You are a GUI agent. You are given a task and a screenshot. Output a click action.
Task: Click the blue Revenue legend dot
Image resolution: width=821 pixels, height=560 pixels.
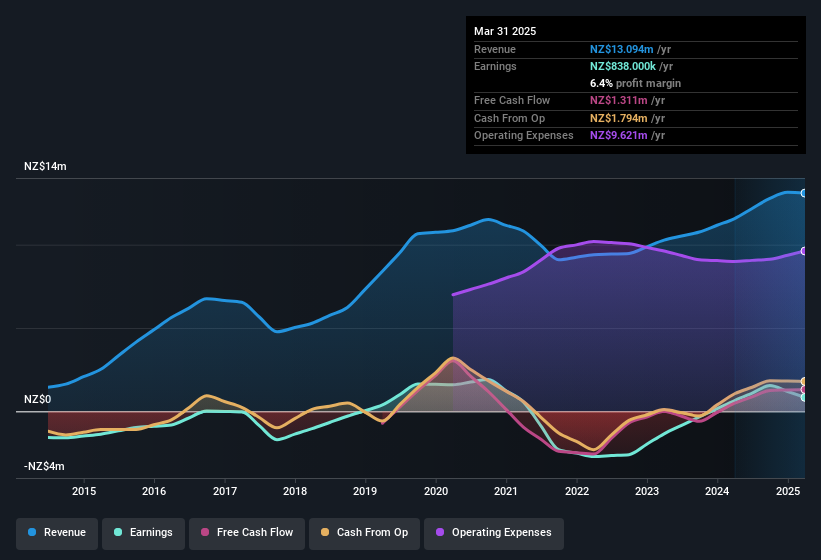pos(32,532)
